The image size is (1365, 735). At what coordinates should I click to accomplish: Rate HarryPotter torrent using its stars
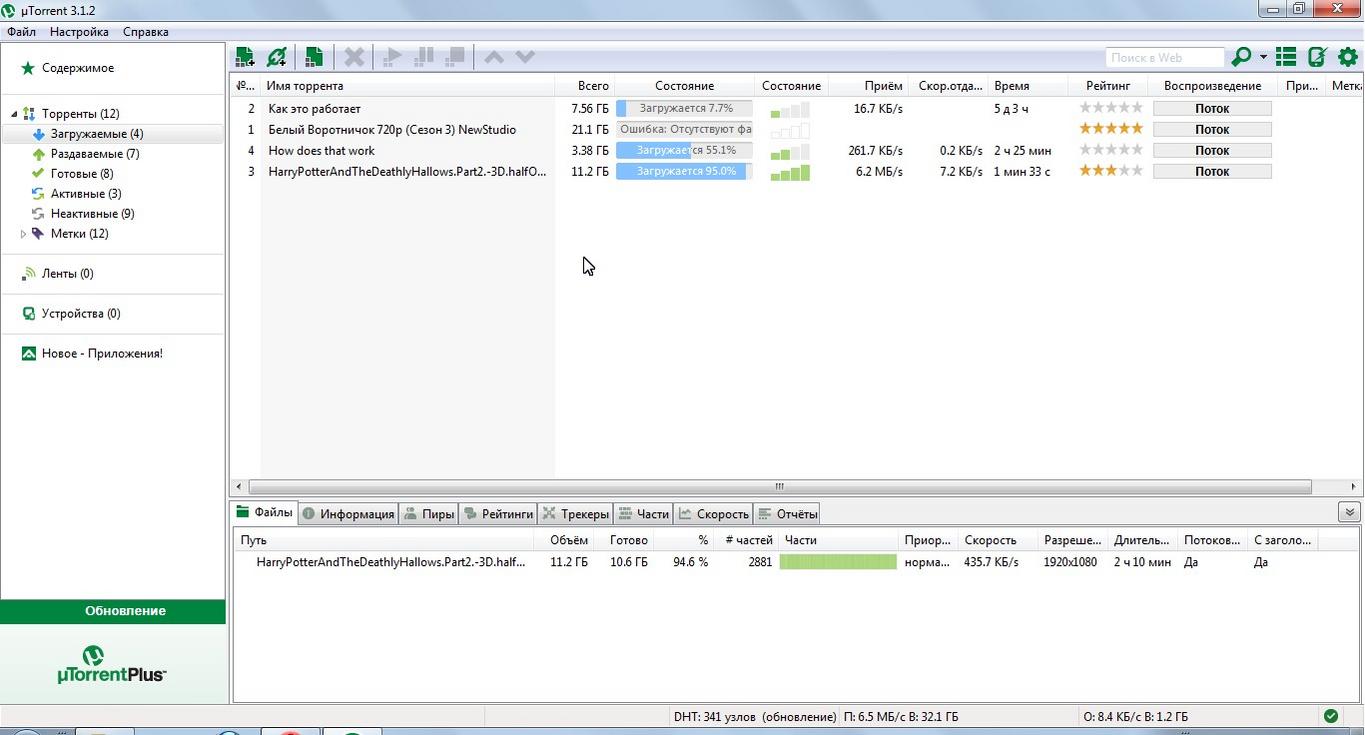tap(1111, 171)
